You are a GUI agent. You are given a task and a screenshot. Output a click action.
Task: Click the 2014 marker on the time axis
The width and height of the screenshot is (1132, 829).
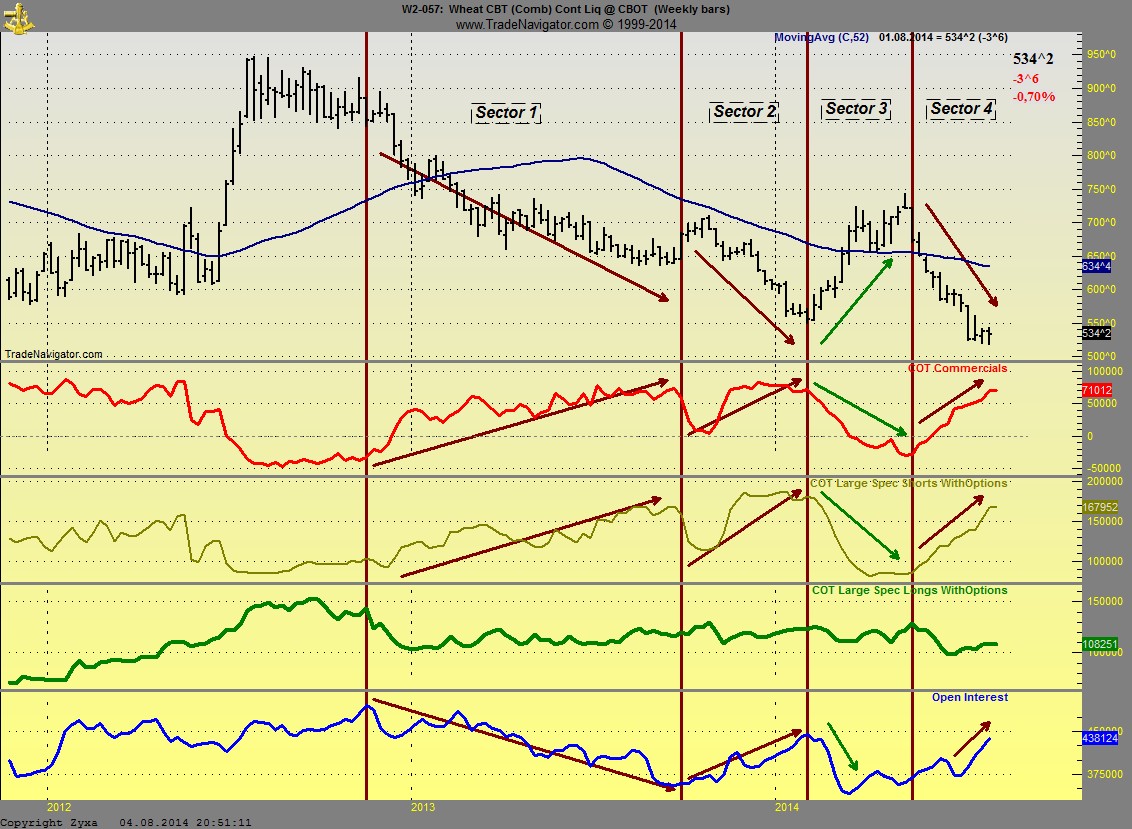[787, 806]
